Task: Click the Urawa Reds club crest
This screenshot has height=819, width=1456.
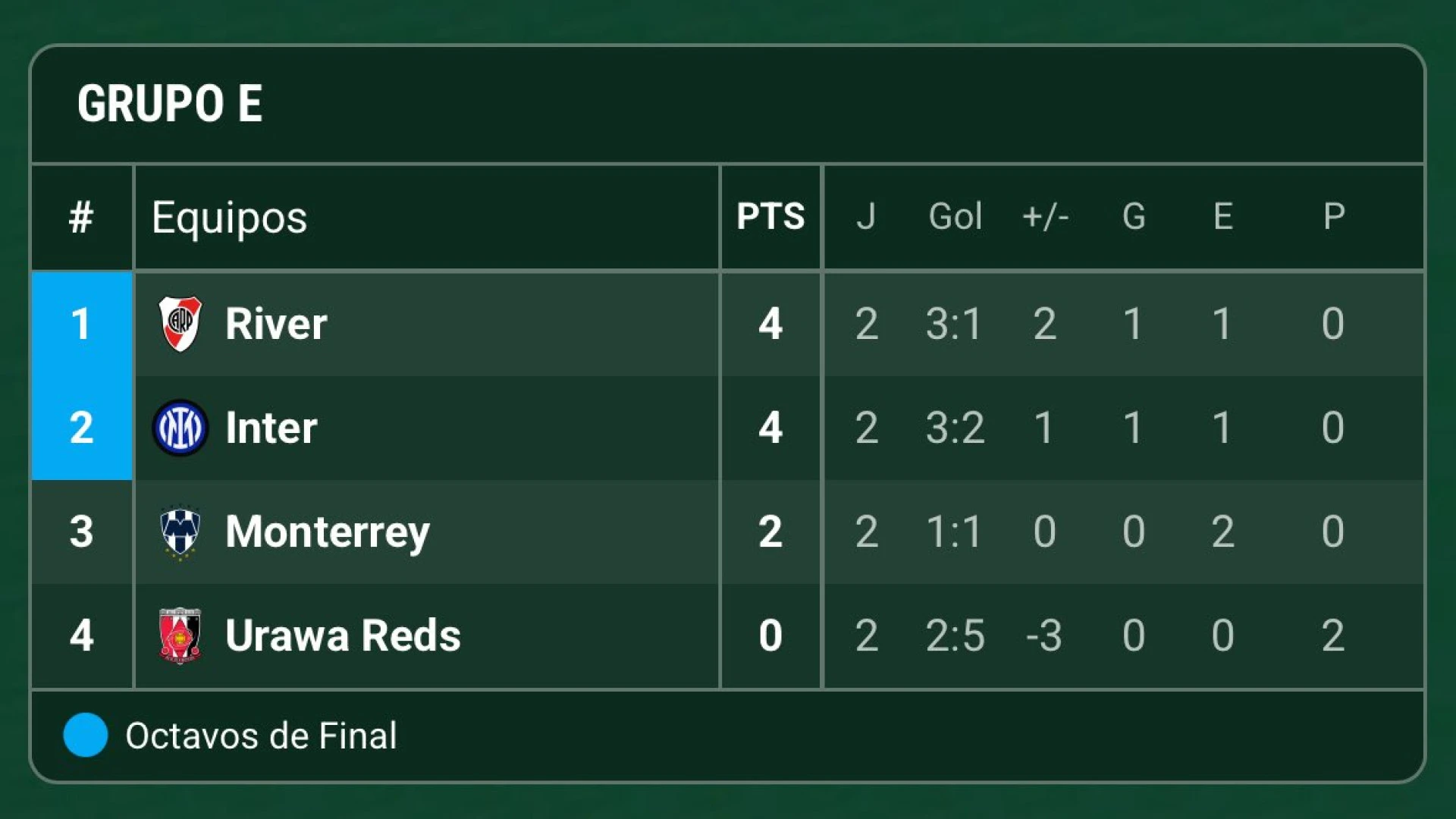Action: coord(180,635)
